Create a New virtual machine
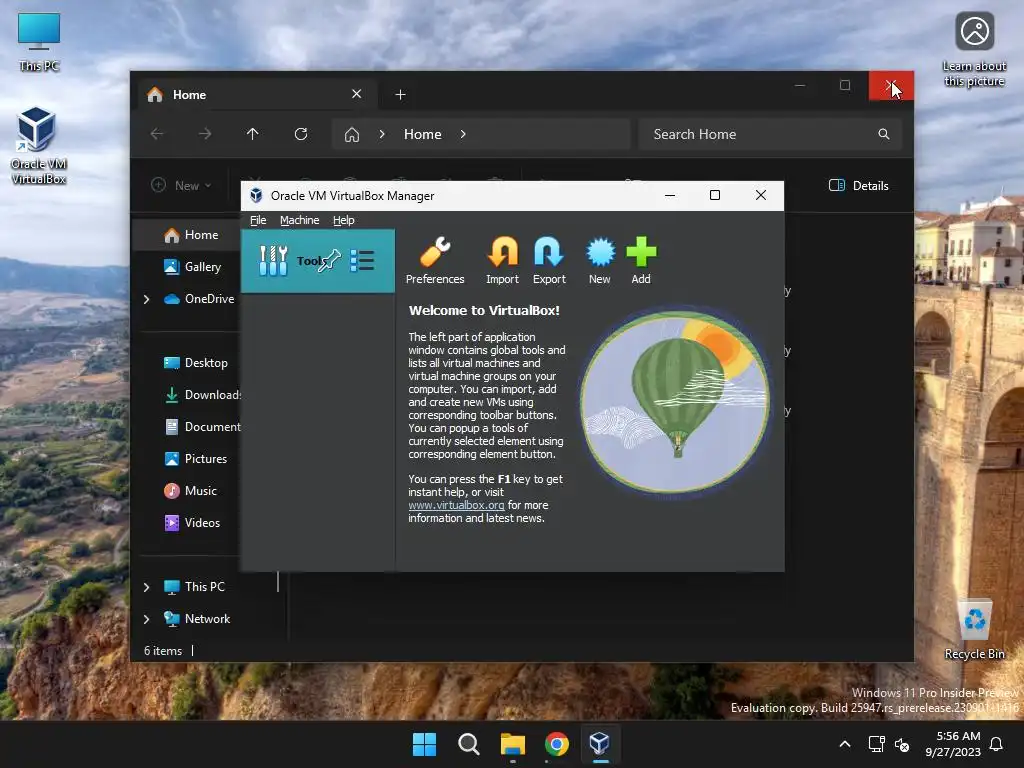 click(600, 261)
